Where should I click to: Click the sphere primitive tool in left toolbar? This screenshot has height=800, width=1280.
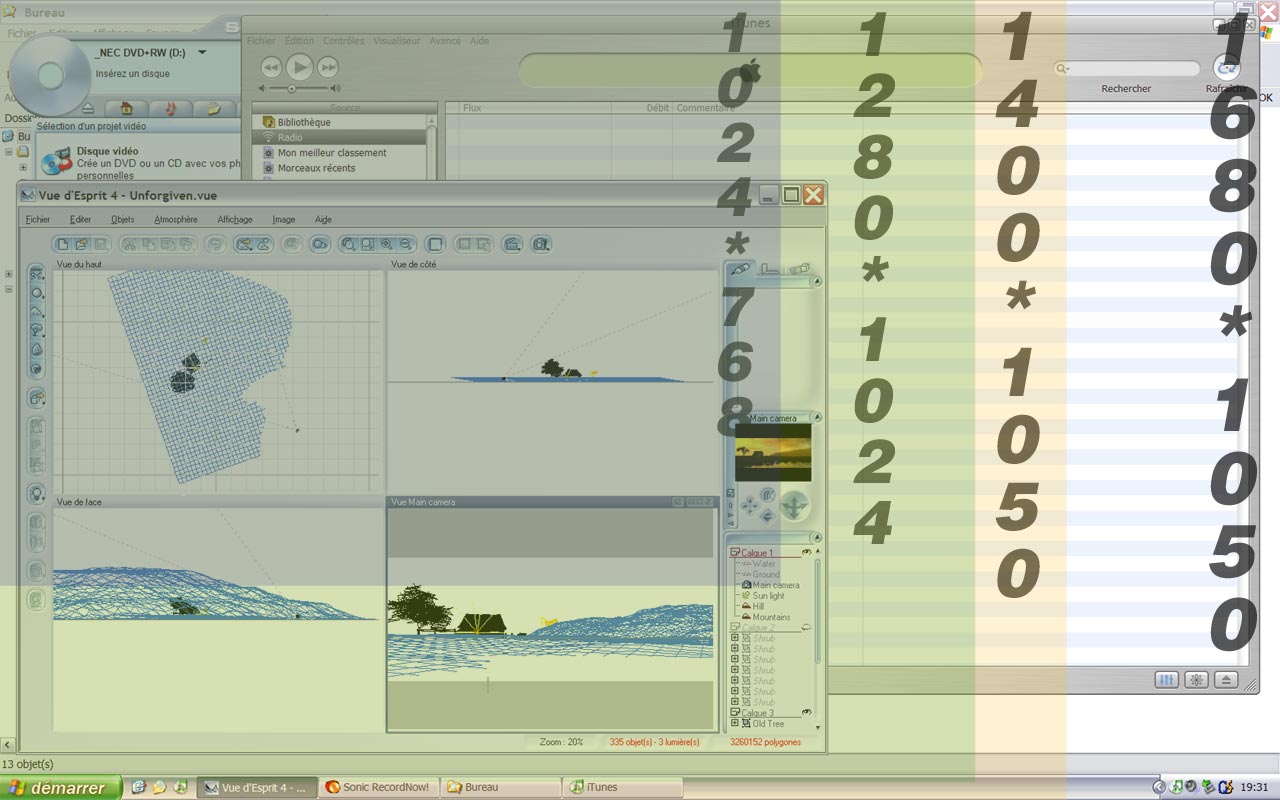[x=37, y=293]
